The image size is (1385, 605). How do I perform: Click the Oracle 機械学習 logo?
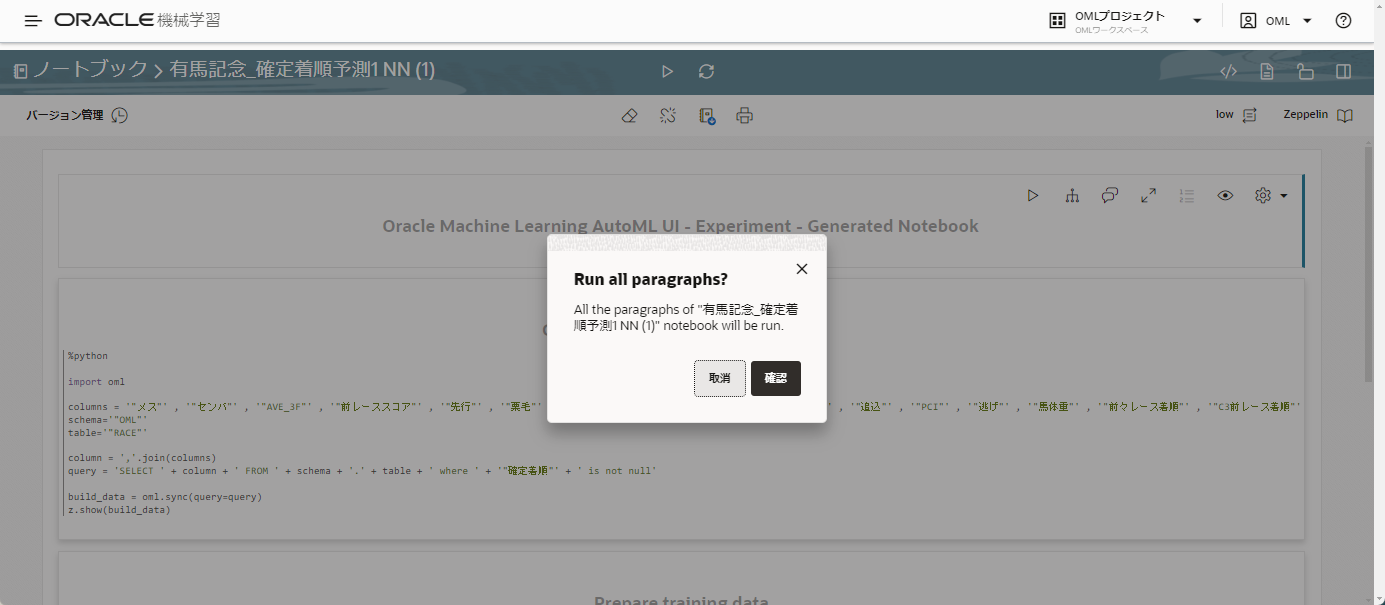138,20
